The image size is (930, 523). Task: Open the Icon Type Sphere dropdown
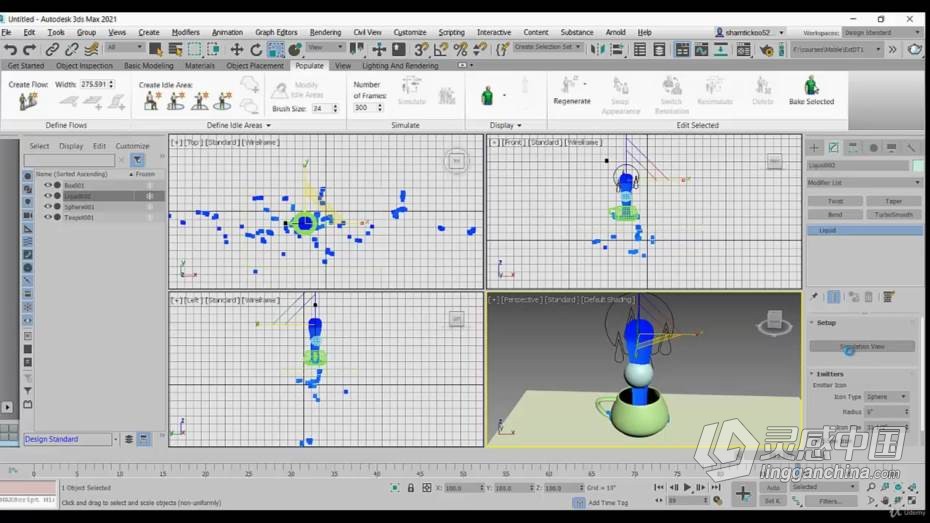click(x=887, y=397)
